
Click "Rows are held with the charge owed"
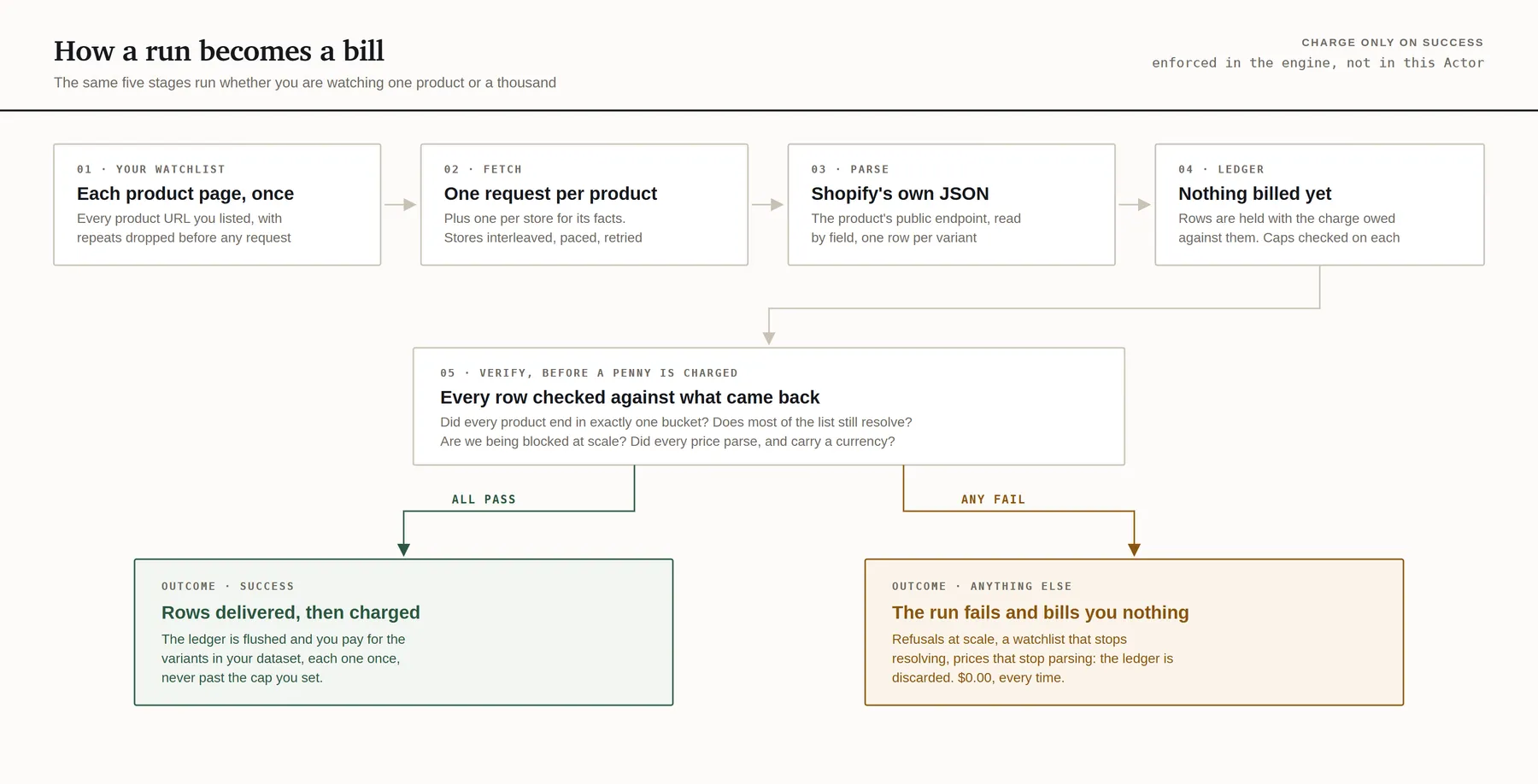(x=1287, y=219)
